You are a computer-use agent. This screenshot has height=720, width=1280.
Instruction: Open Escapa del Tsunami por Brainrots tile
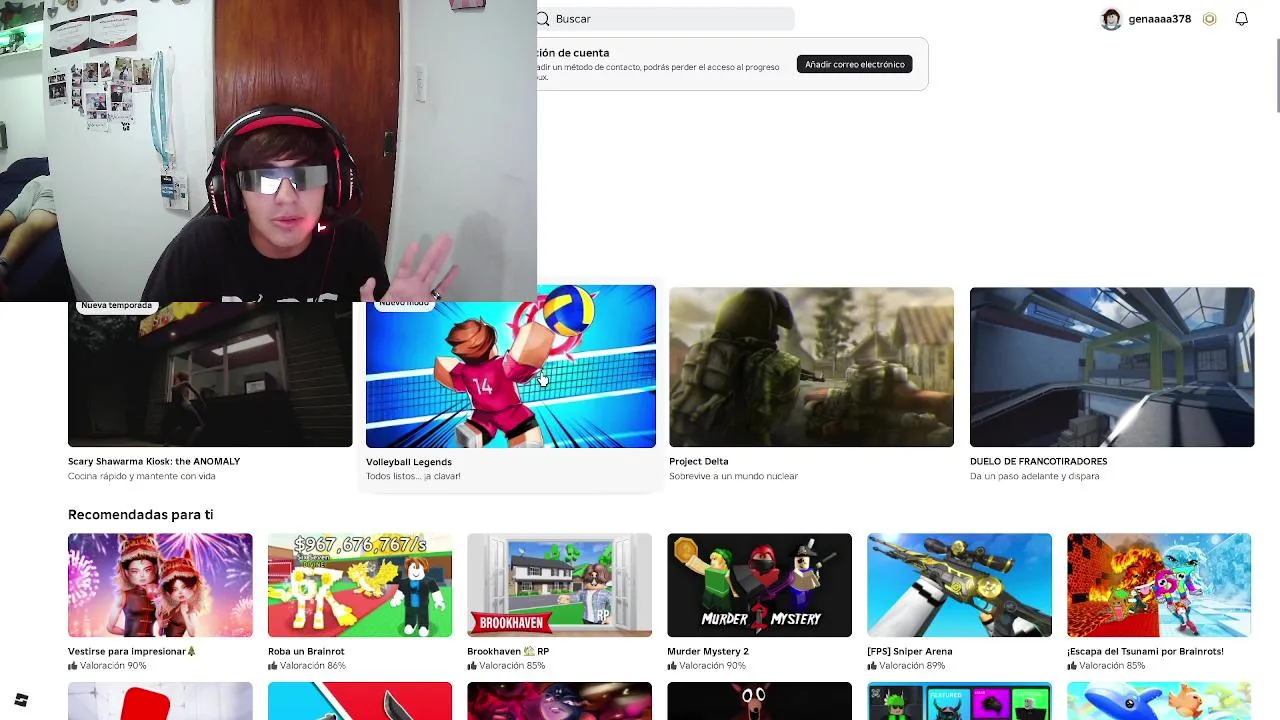(1159, 585)
